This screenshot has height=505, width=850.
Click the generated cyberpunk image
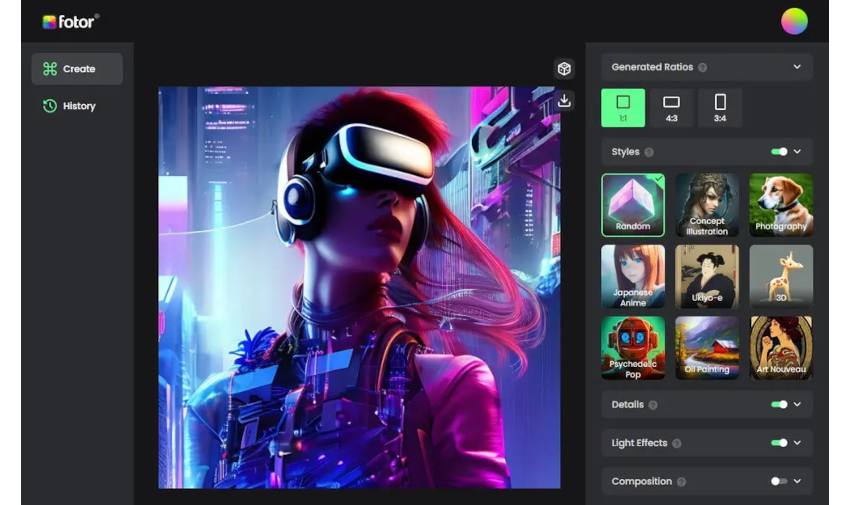359,288
